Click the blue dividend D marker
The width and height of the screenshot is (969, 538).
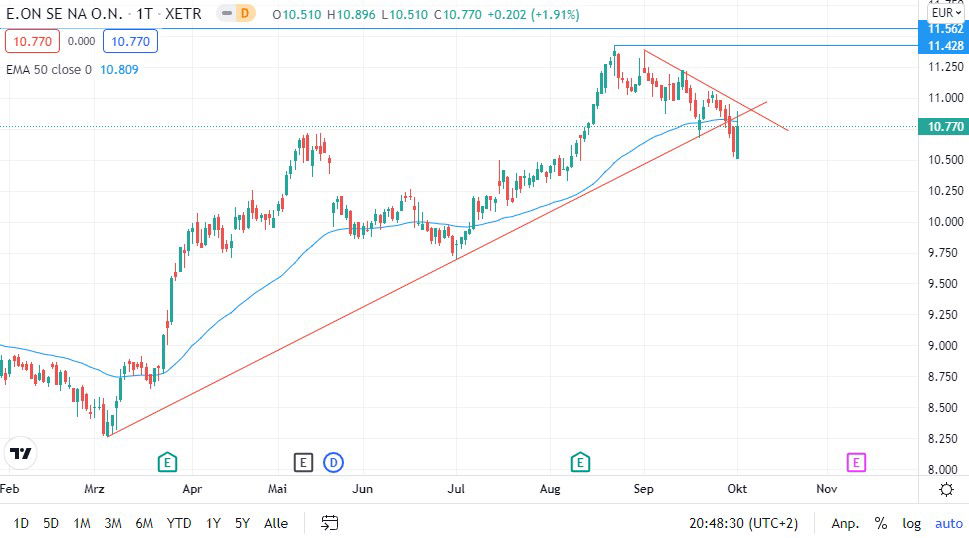click(334, 462)
